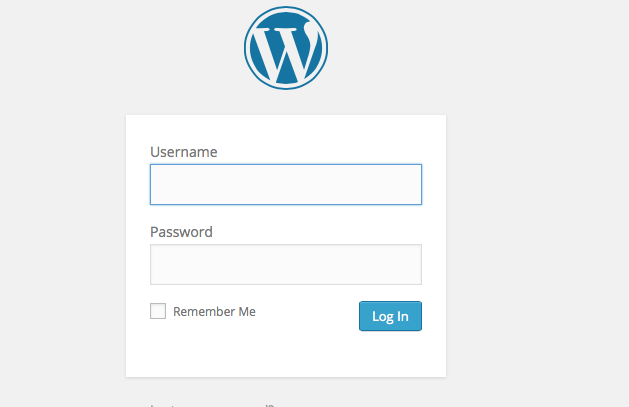629x407 pixels.
Task: Open the Lost your password link
Action: [212, 404]
